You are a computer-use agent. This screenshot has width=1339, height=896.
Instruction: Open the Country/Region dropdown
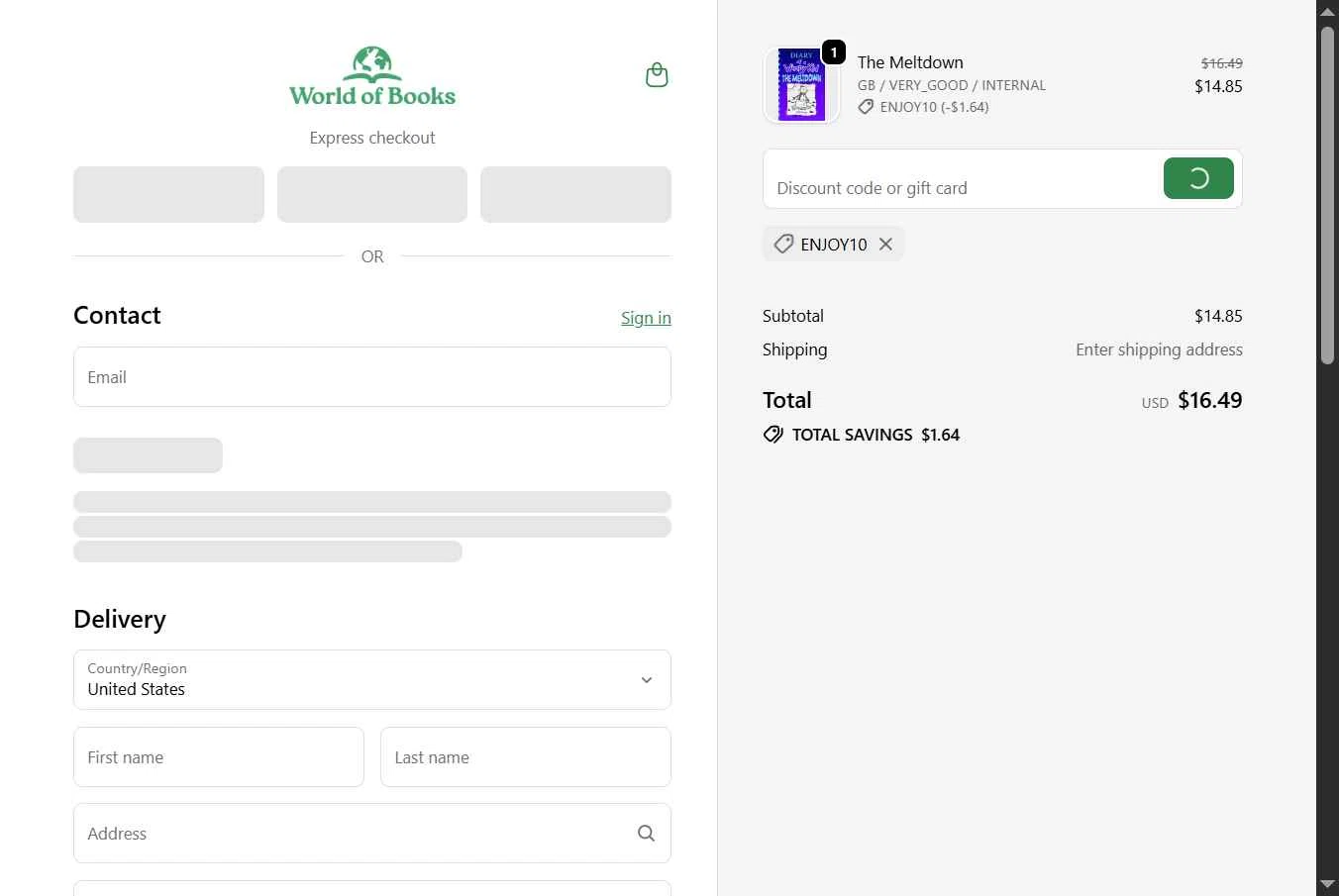[372, 680]
